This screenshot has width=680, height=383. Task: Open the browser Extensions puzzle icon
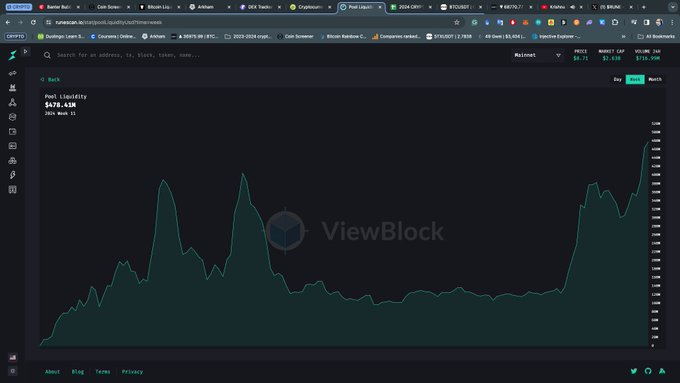tap(615, 22)
